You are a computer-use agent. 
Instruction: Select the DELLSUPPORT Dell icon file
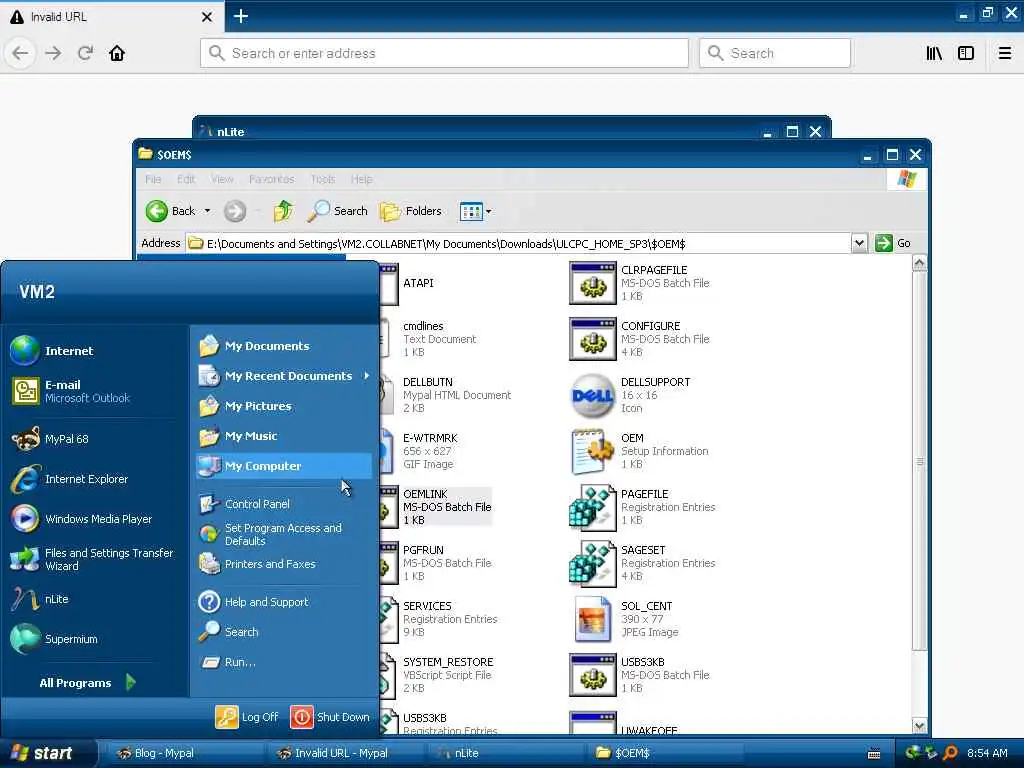coord(592,395)
